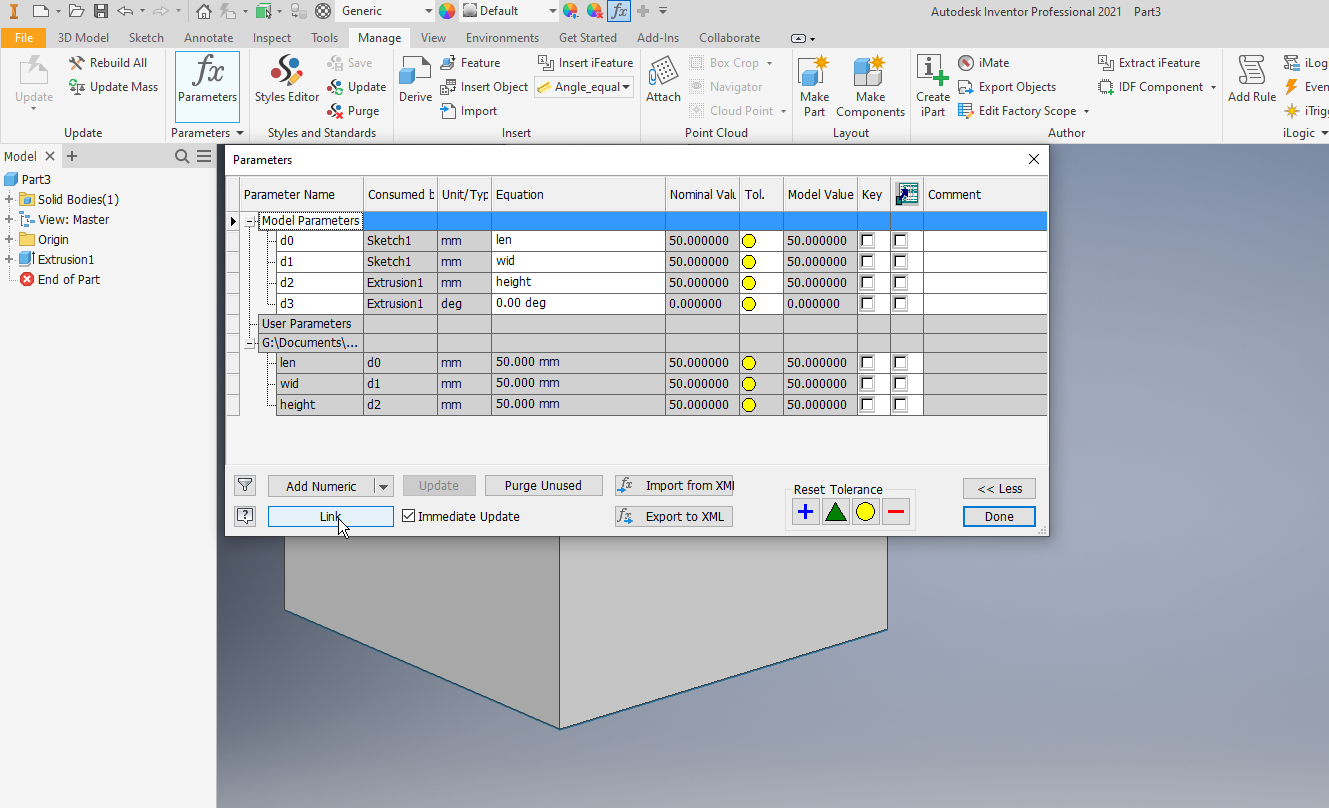Click the Link button
This screenshot has height=808, width=1329.
[x=330, y=516]
